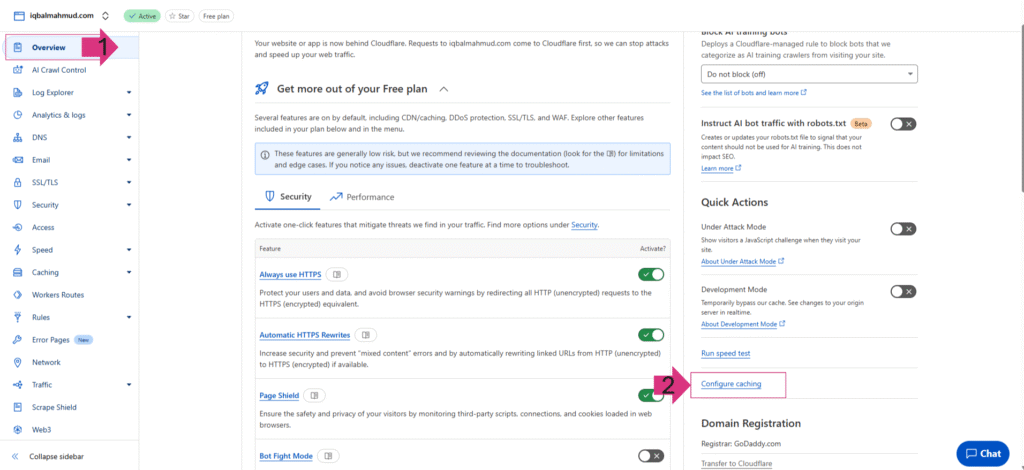Image resolution: width=1024 pixels, height=470 pixels.
Task: Click the Caching drive icon in sidebar
Action: point(18,272)
